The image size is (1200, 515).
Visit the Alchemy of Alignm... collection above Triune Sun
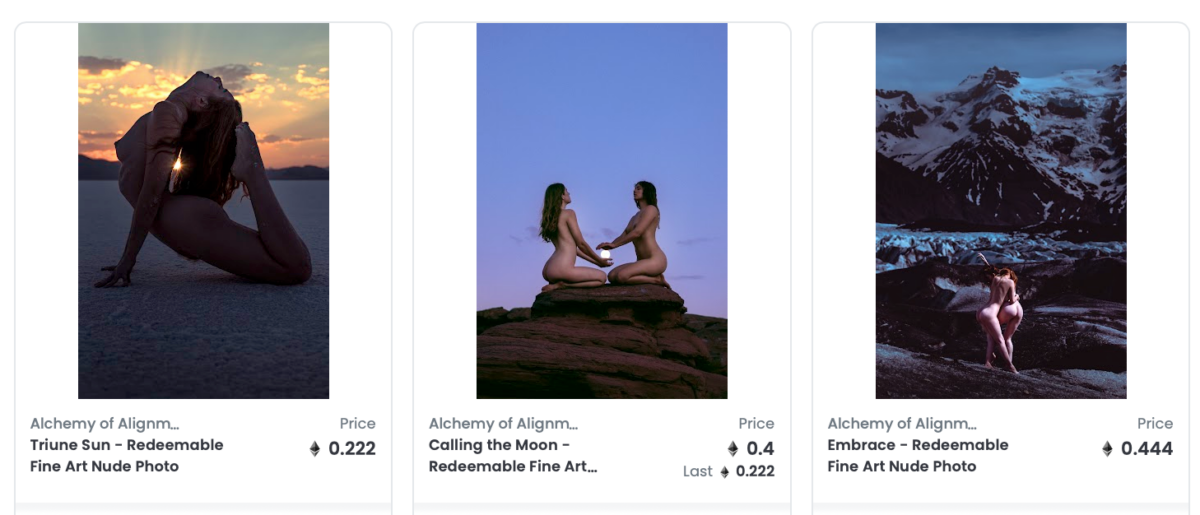point(105,423)
